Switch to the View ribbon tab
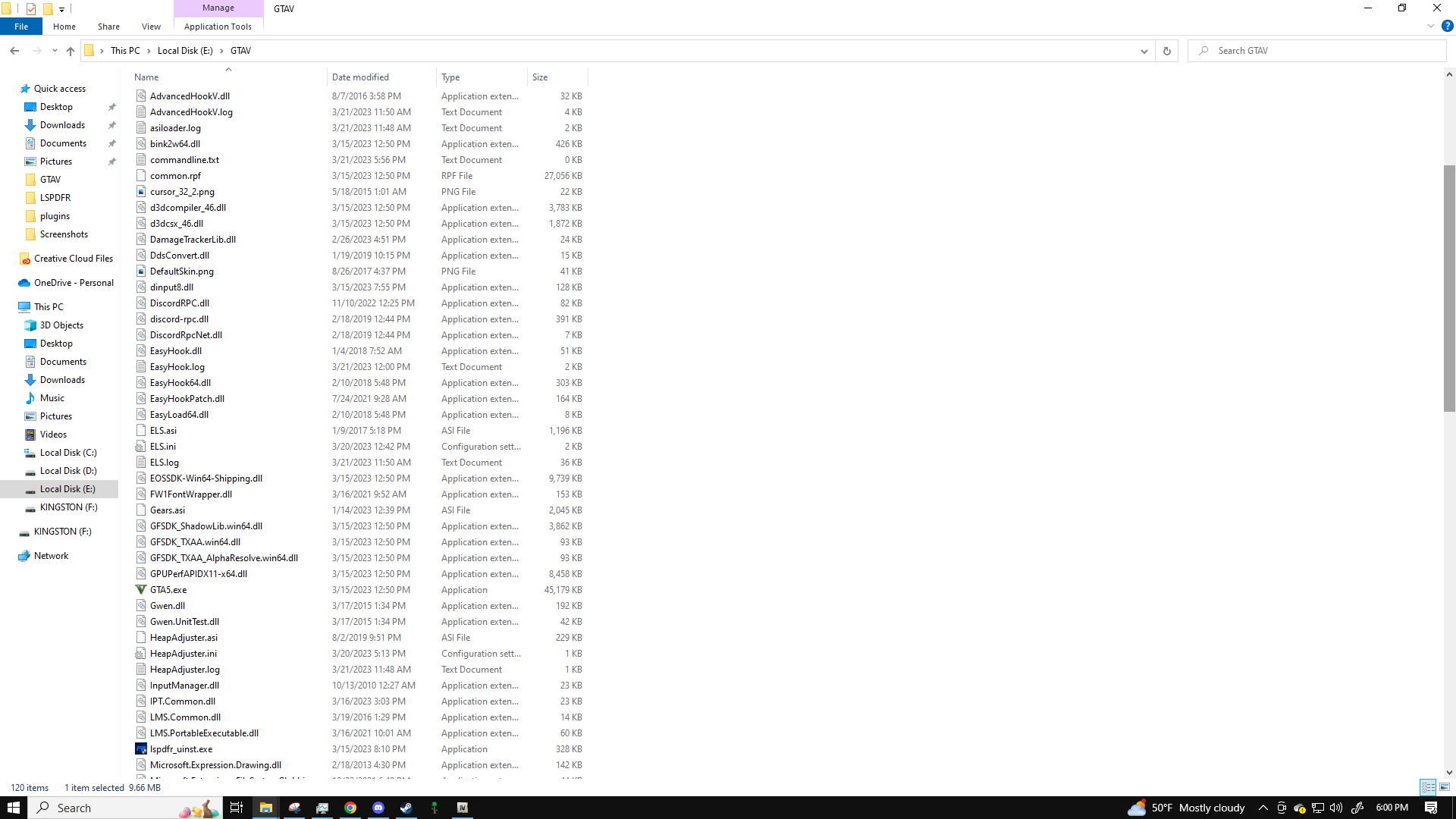 [151, 27]
